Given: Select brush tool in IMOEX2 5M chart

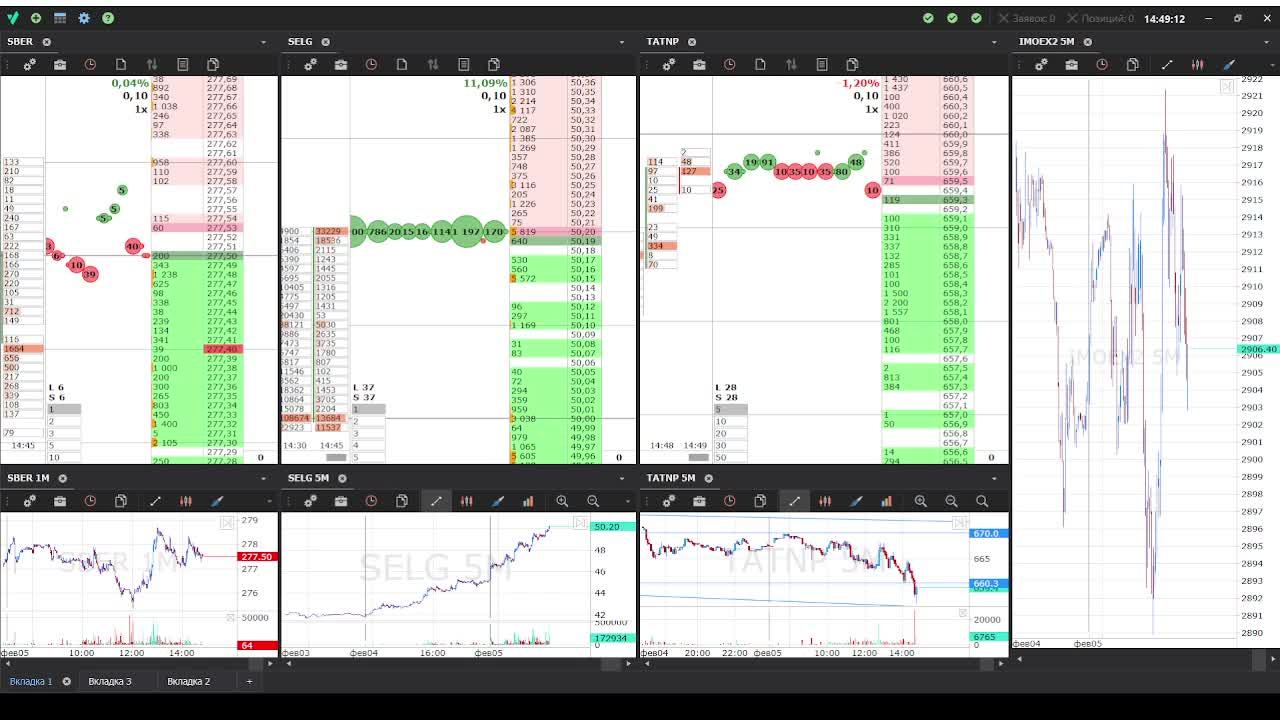Looking at the screenshot, I should pos(1229,64).
